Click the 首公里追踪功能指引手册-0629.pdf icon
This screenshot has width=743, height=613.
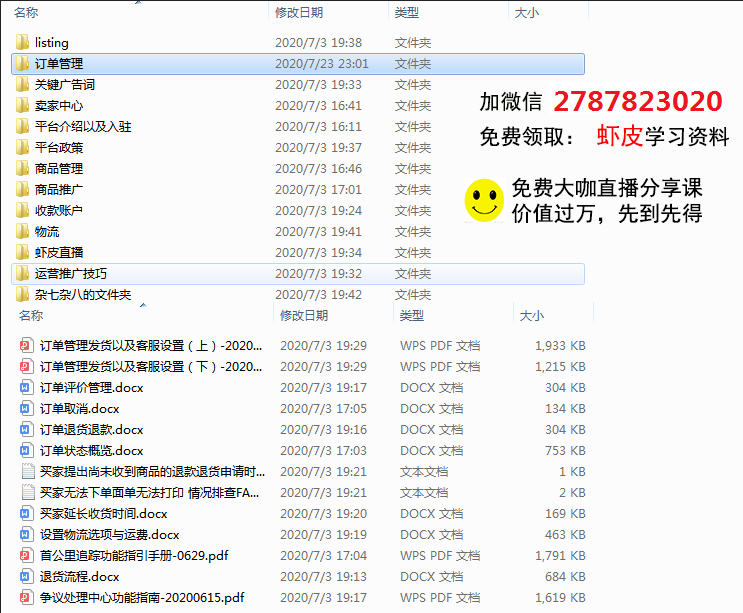tap(27, 556)
